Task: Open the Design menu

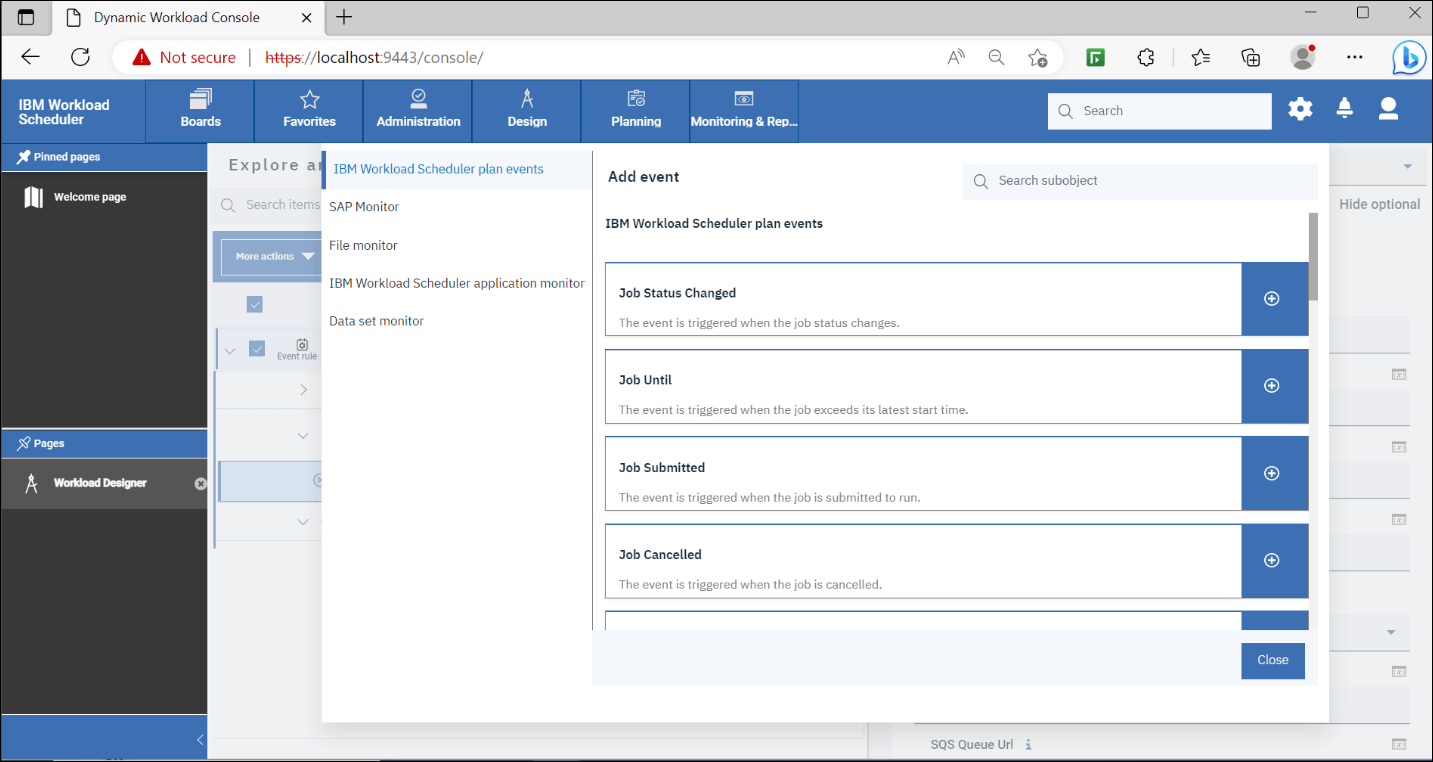Action: [527, 111]
